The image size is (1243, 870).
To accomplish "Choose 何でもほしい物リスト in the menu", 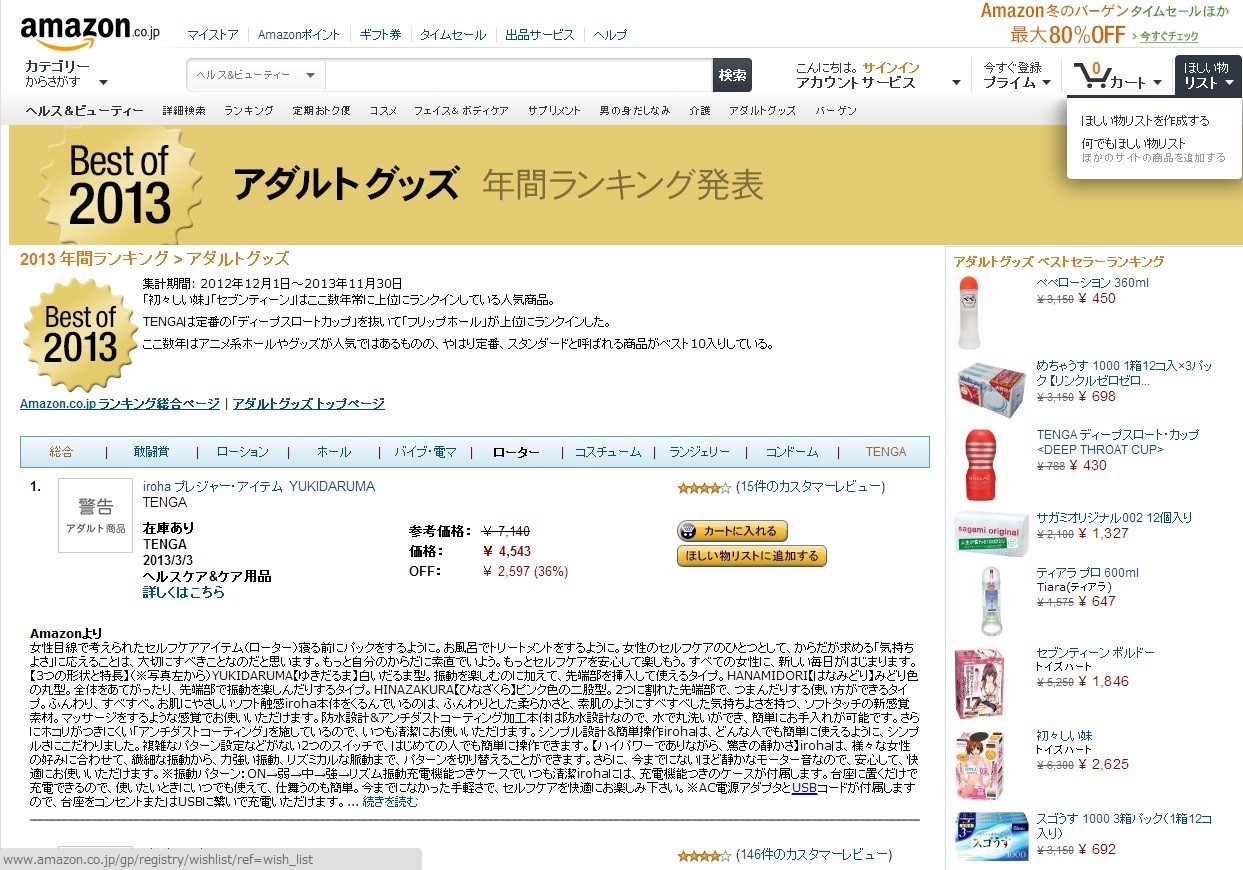I will tap(1133, 143).
